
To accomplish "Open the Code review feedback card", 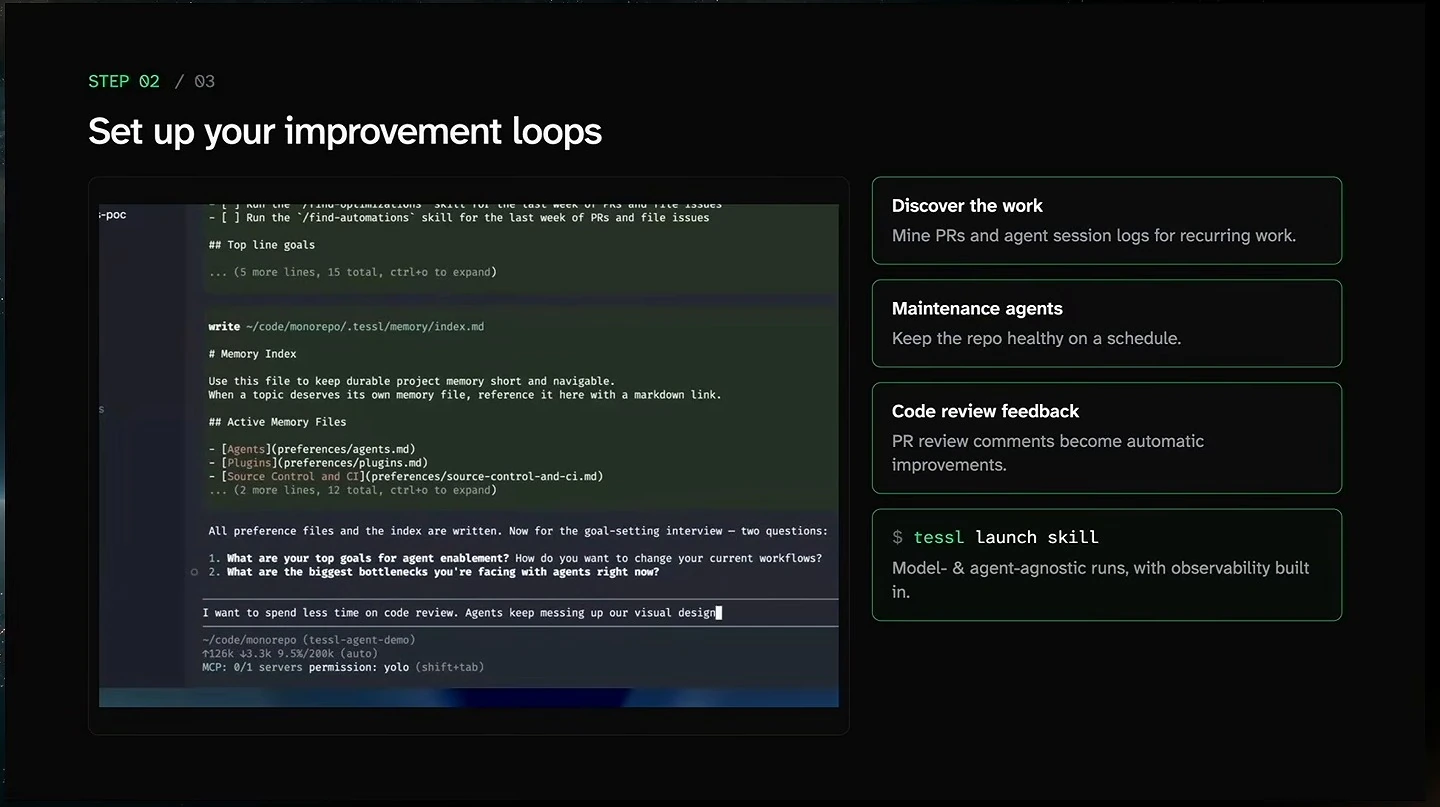I will [1107, 438].
